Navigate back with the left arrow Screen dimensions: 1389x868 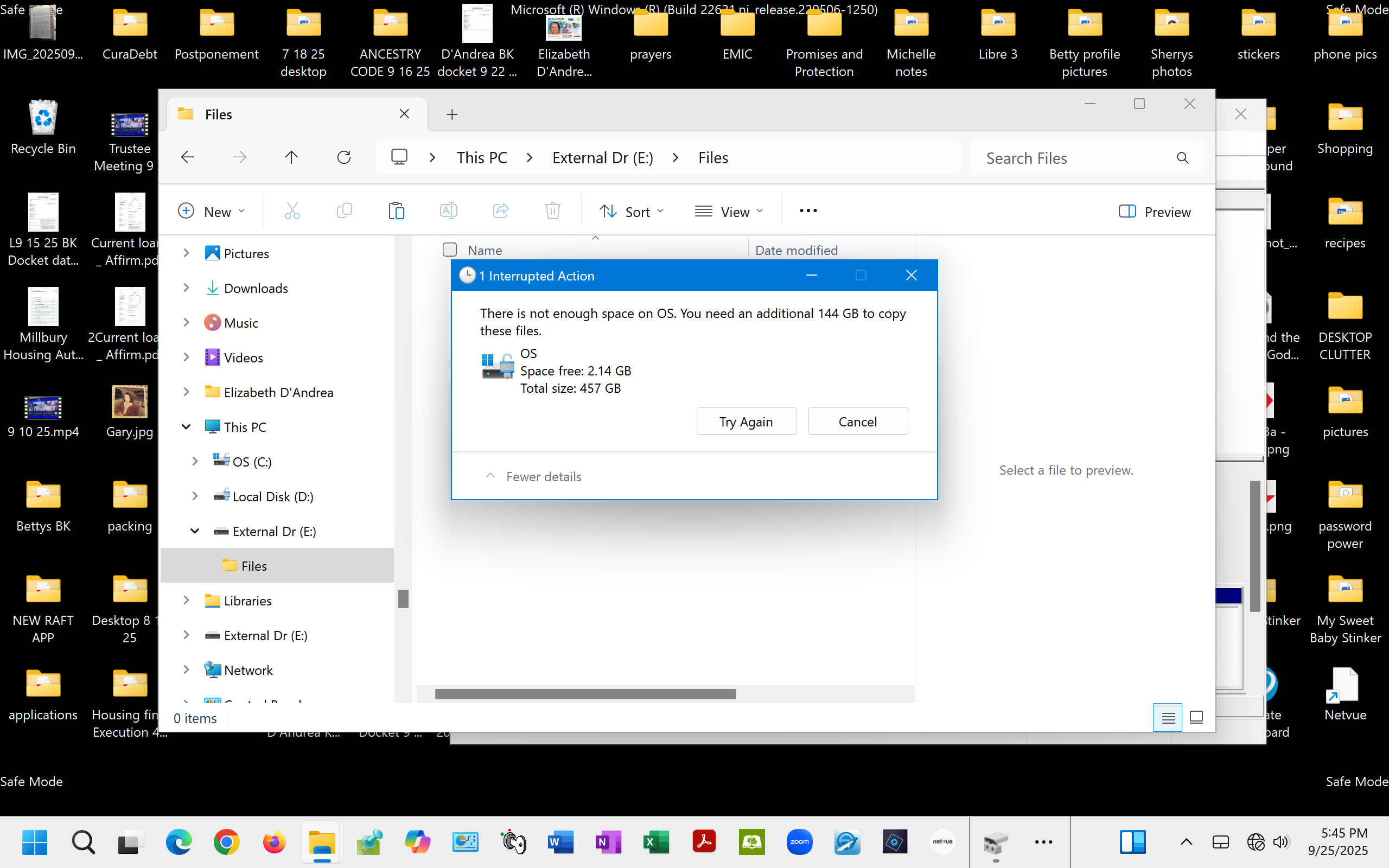pyautogui.click(x=188, y=157)
